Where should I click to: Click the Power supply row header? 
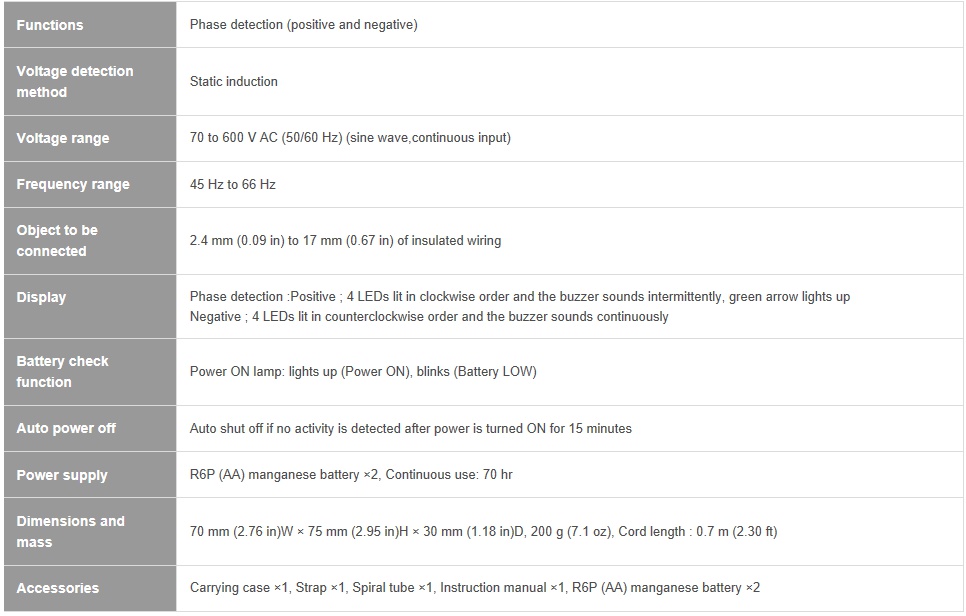click(x=90, y=474)
